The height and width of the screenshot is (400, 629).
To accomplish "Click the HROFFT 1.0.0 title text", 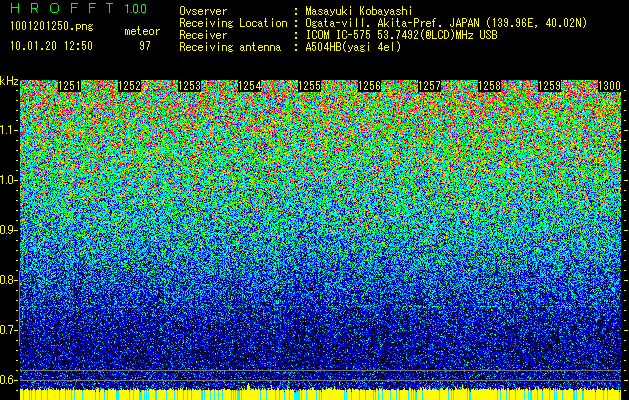I will [x=78, y=8].
